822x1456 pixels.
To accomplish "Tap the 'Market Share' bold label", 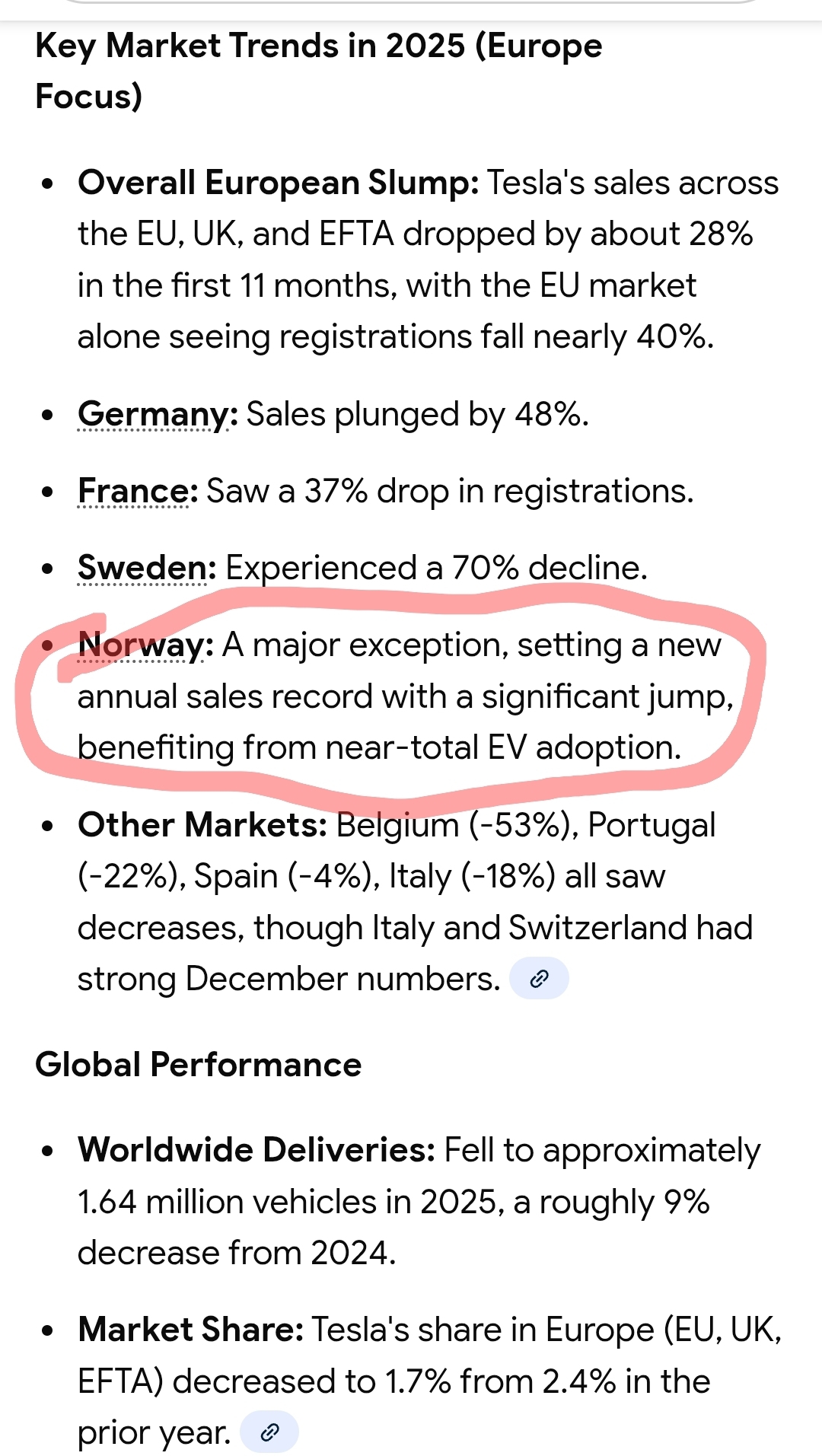I will coord(191,1330).
